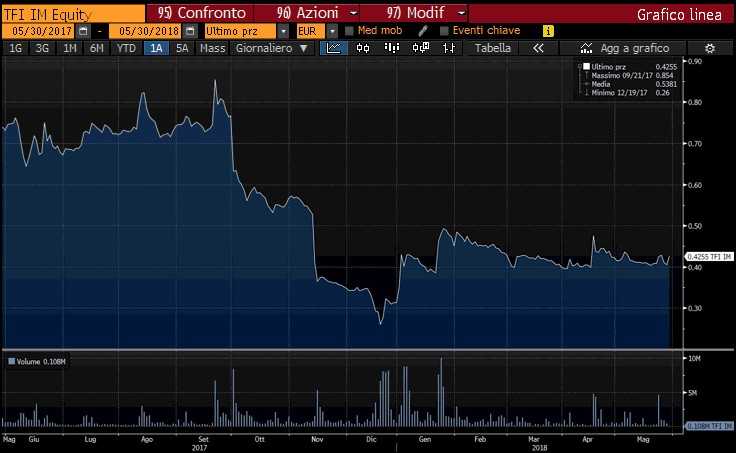Select the 5A time range tab
The width and height of the screenshot is (736, 453).
tap(182, 48)
